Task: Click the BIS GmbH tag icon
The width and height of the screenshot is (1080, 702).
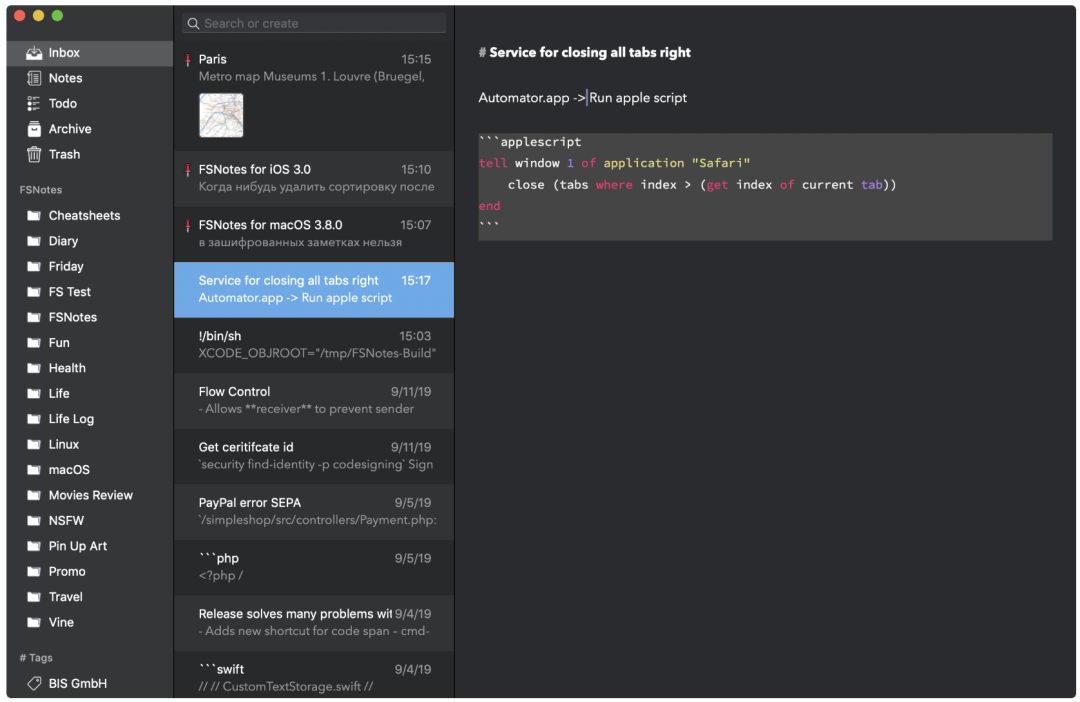Action: pyautogui.click(x=34, y=684)
